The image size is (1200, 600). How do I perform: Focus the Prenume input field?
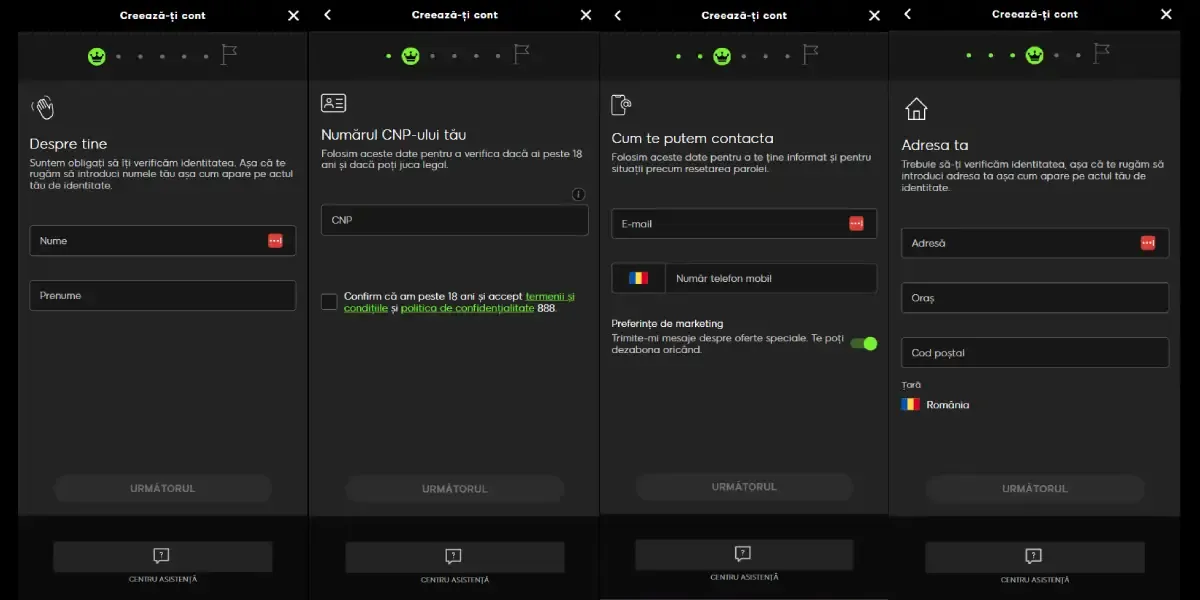[162, 296]
